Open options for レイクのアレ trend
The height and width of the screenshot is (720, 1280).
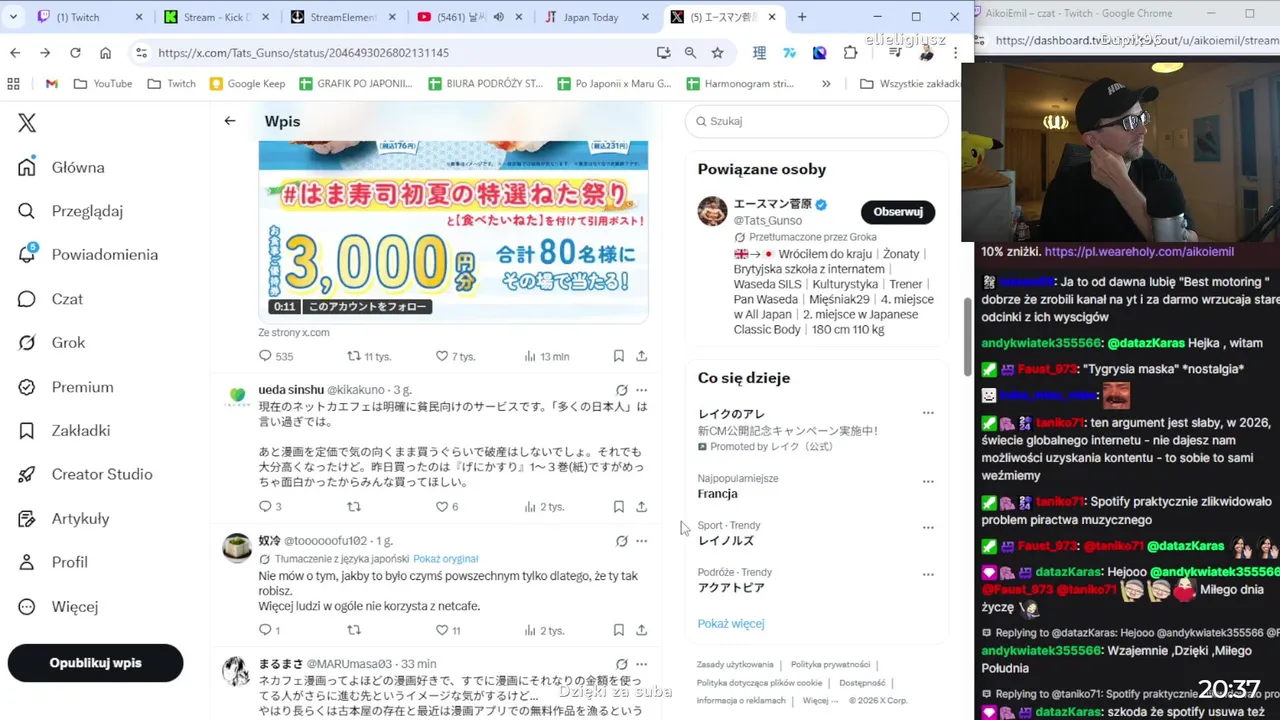(x=928, y=413)
